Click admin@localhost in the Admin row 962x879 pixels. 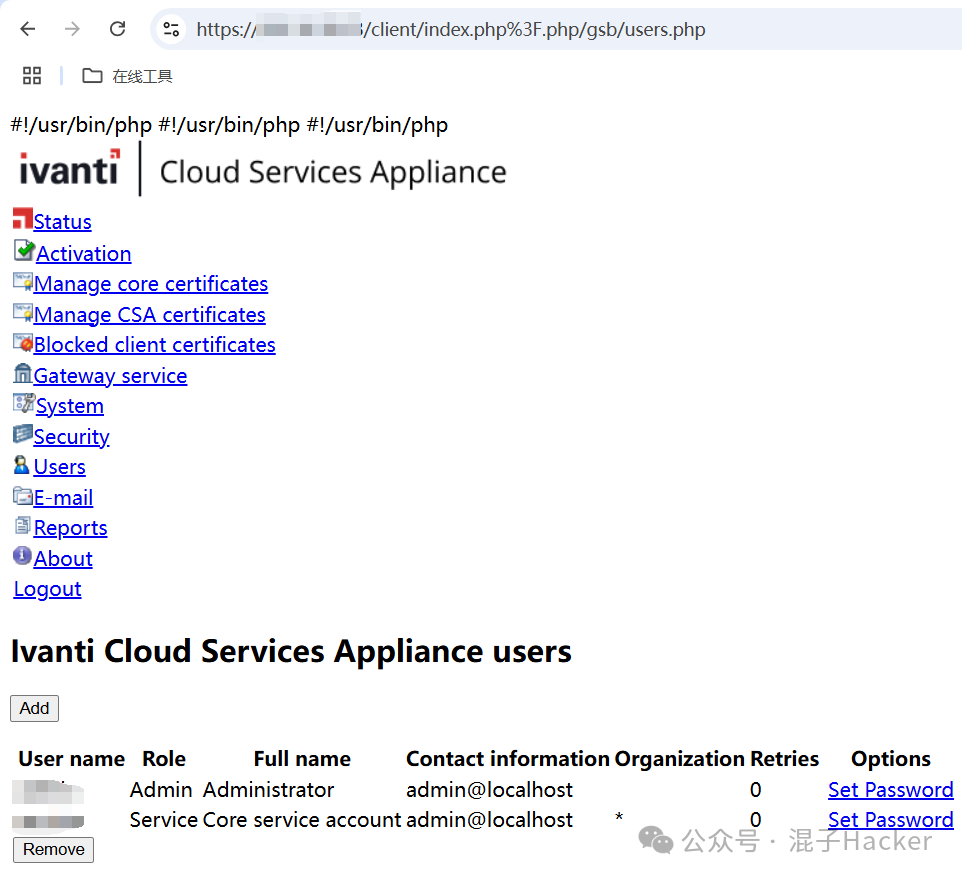489,790
